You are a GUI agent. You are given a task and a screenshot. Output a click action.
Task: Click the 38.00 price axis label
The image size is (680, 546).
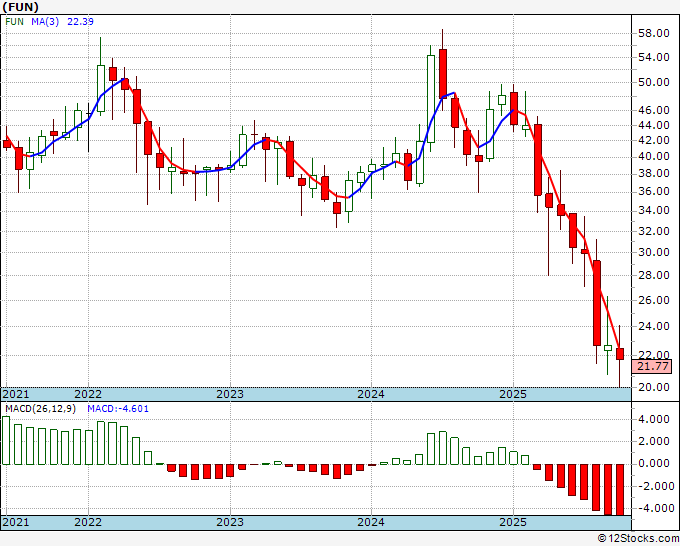654,173
